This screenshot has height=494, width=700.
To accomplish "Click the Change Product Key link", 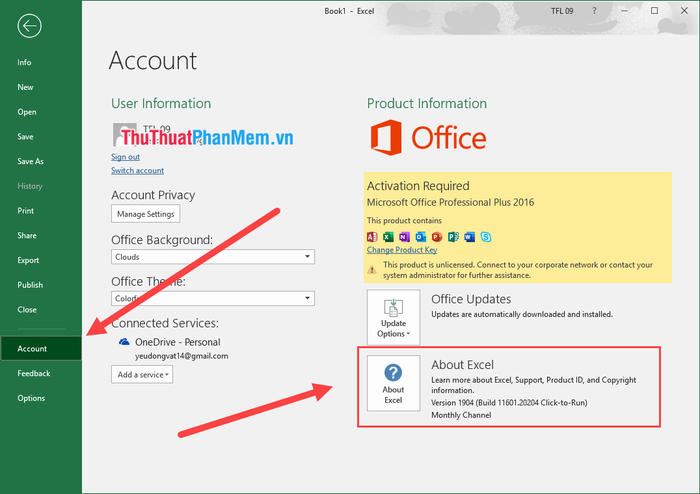I will [x=402, y=250].
